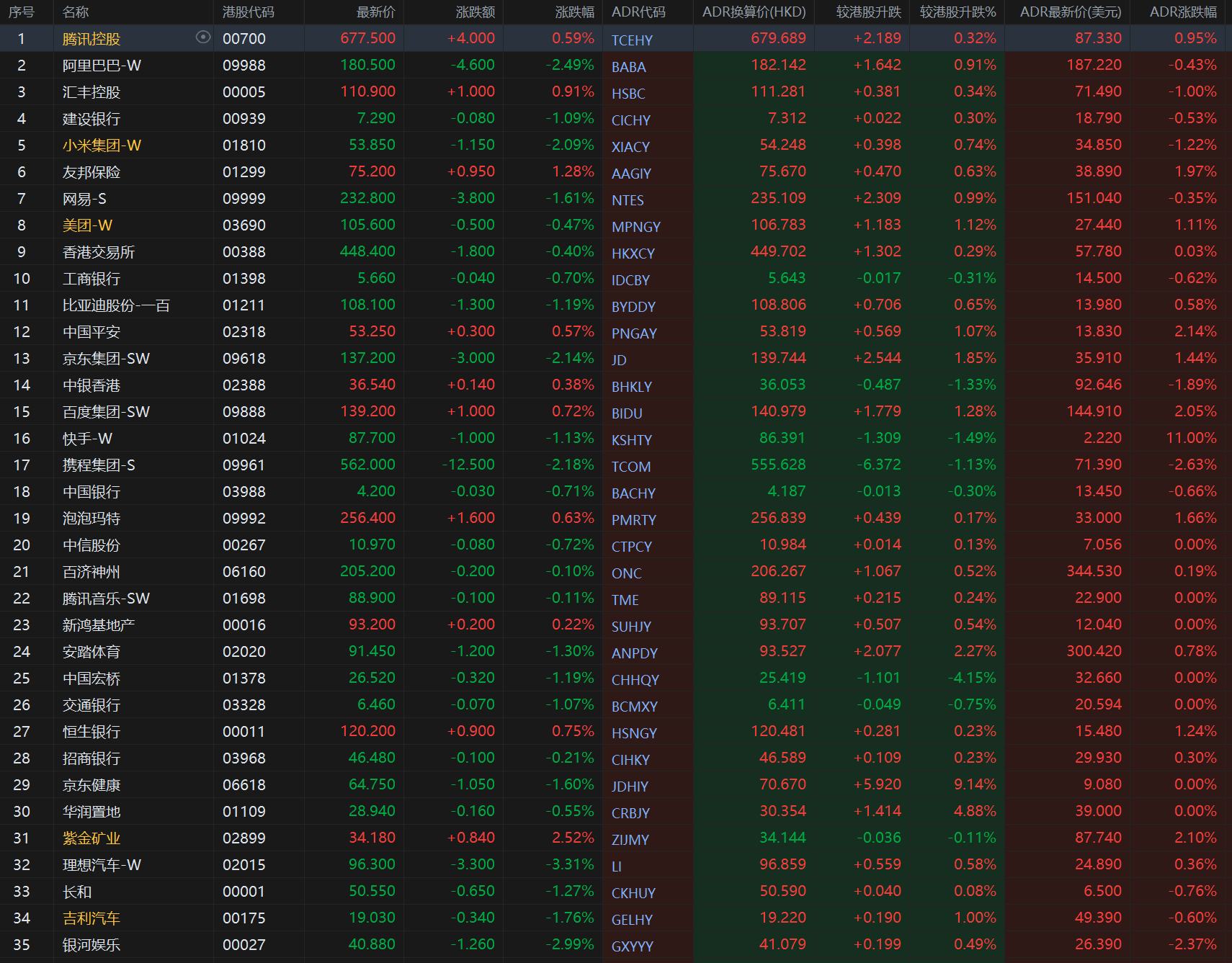Click the TCEHY ADR code
Image resolution: width=1232 pixels, height=963 pixels.
(632, 40)
